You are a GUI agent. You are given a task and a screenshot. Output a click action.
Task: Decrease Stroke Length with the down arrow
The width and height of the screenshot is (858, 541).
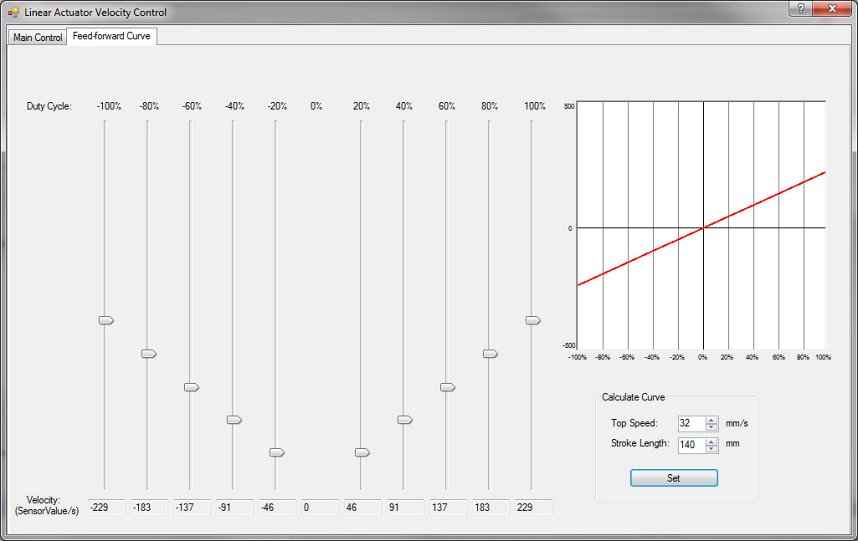pos(711,448)
